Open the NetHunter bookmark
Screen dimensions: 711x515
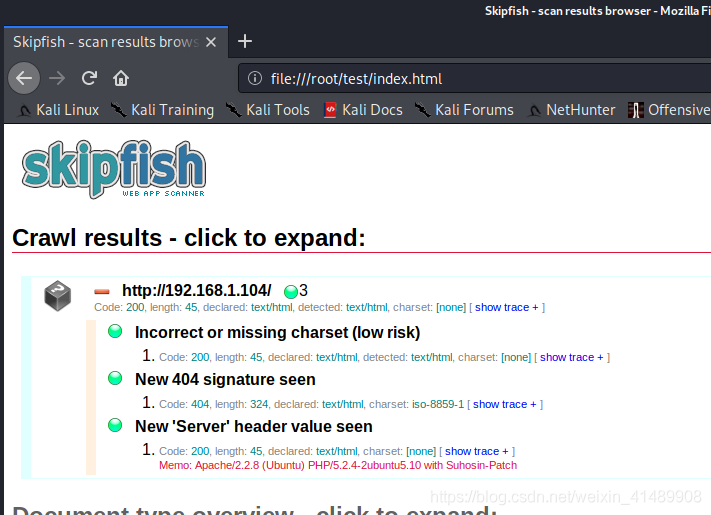[571, 110]
